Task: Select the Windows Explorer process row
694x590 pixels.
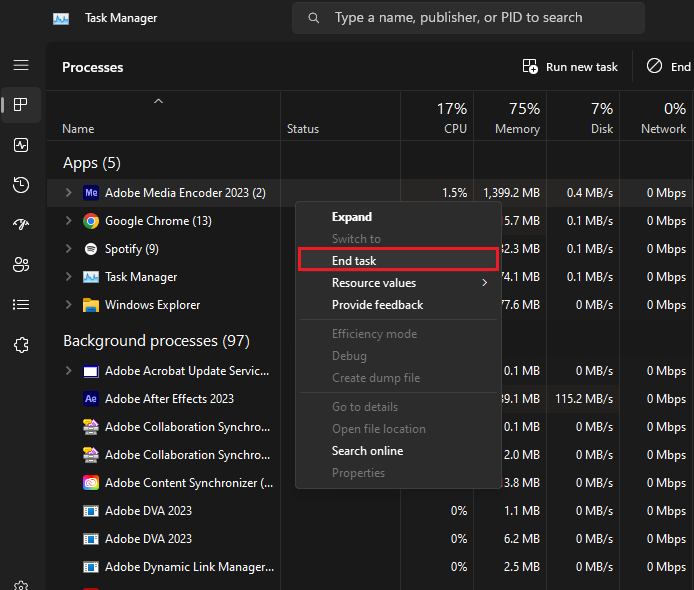Action: [152, 305]
